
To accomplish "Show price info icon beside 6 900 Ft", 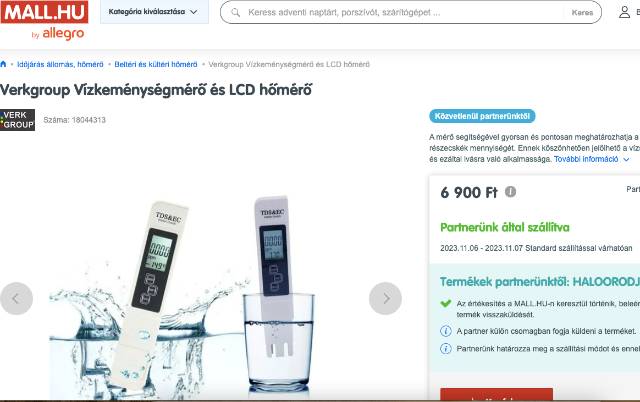I will [510, 191].
